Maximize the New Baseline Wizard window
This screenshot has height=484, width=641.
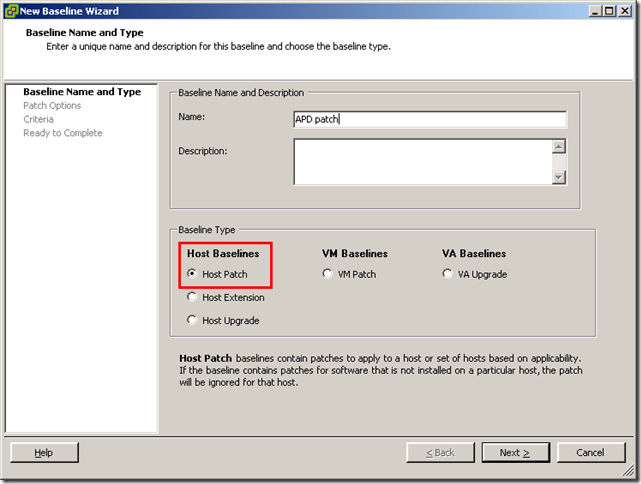click(610, 11)
